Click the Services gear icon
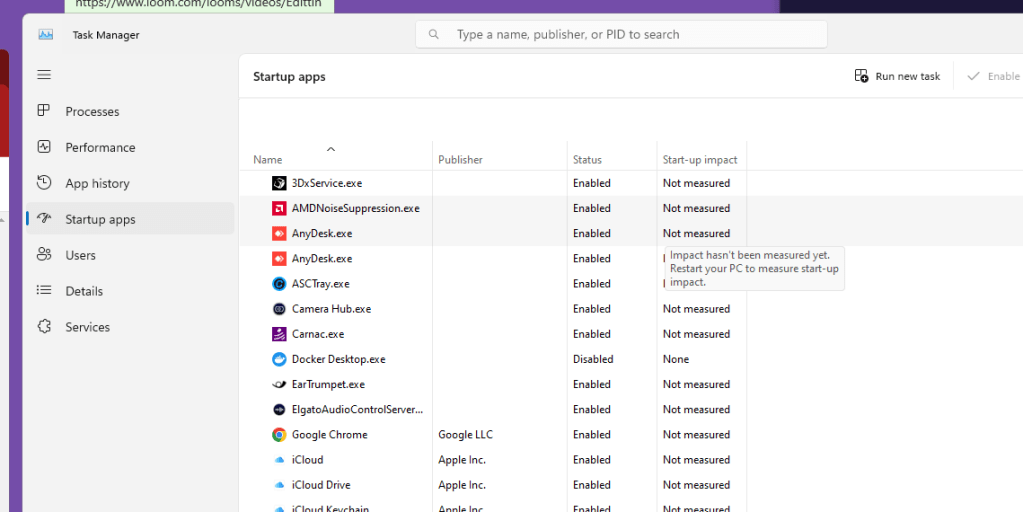The image size is (1023, 512). (44, 326)
